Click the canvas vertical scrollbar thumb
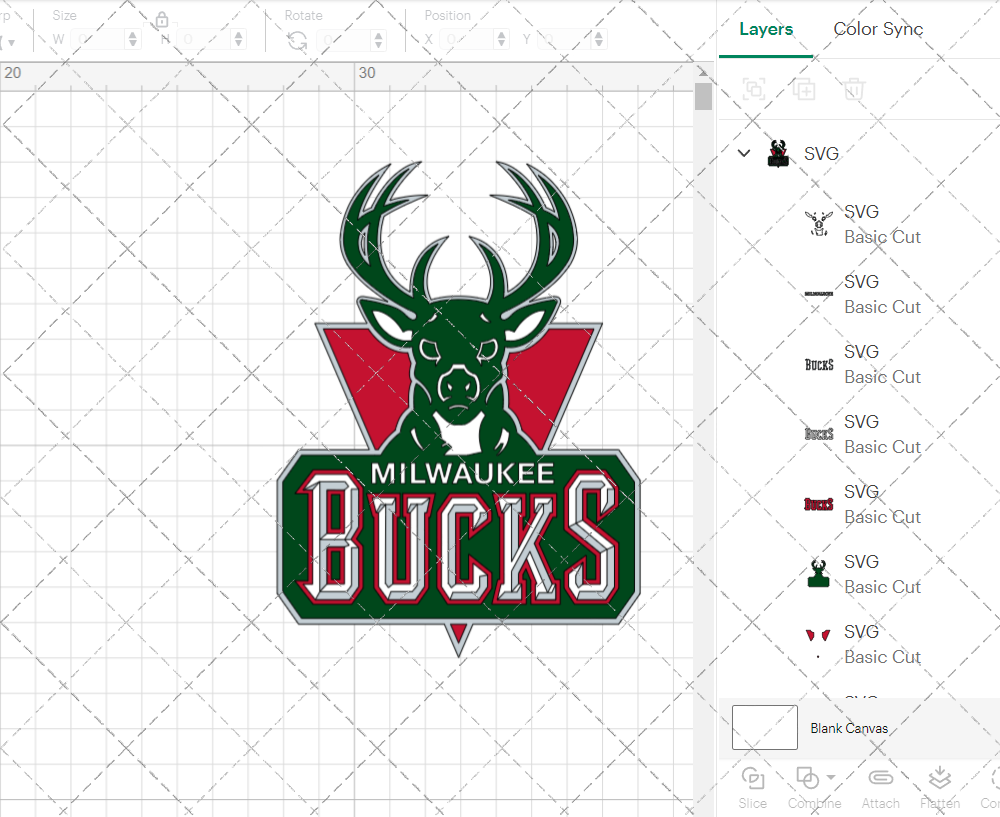The width and height of the screenshot is (1000, 817). pos(703,96)
